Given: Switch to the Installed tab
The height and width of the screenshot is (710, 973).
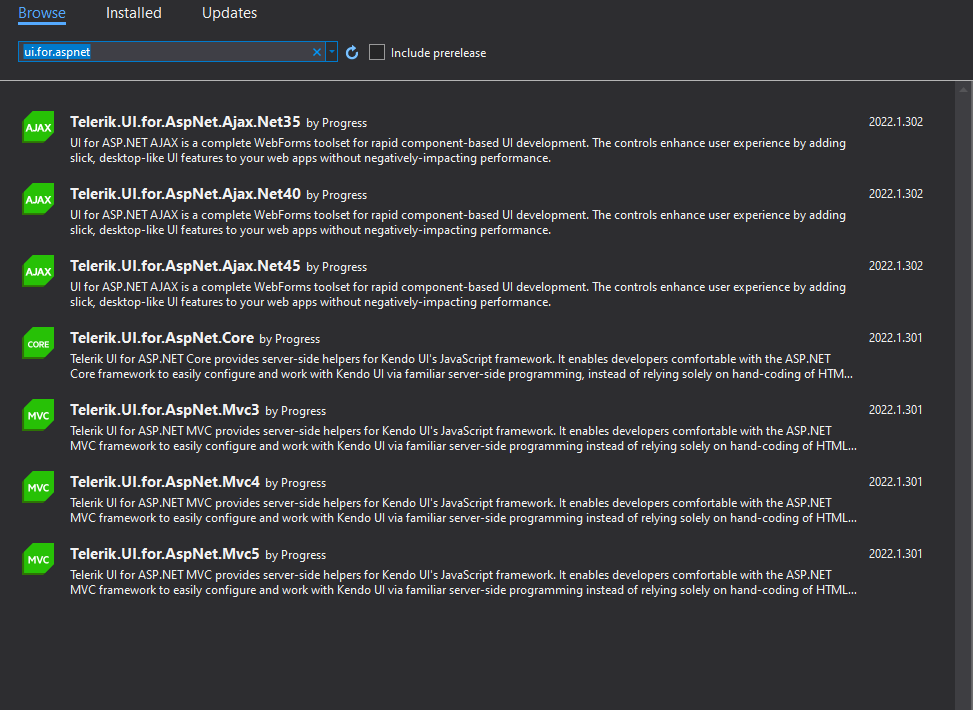Looking at the screenshot, I should click(133, 13).
